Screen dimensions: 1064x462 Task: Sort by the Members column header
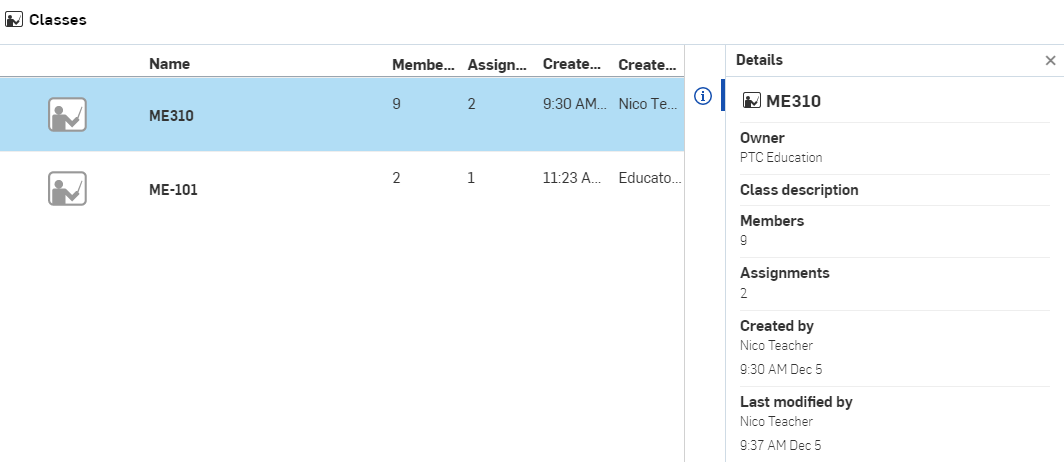423,64
